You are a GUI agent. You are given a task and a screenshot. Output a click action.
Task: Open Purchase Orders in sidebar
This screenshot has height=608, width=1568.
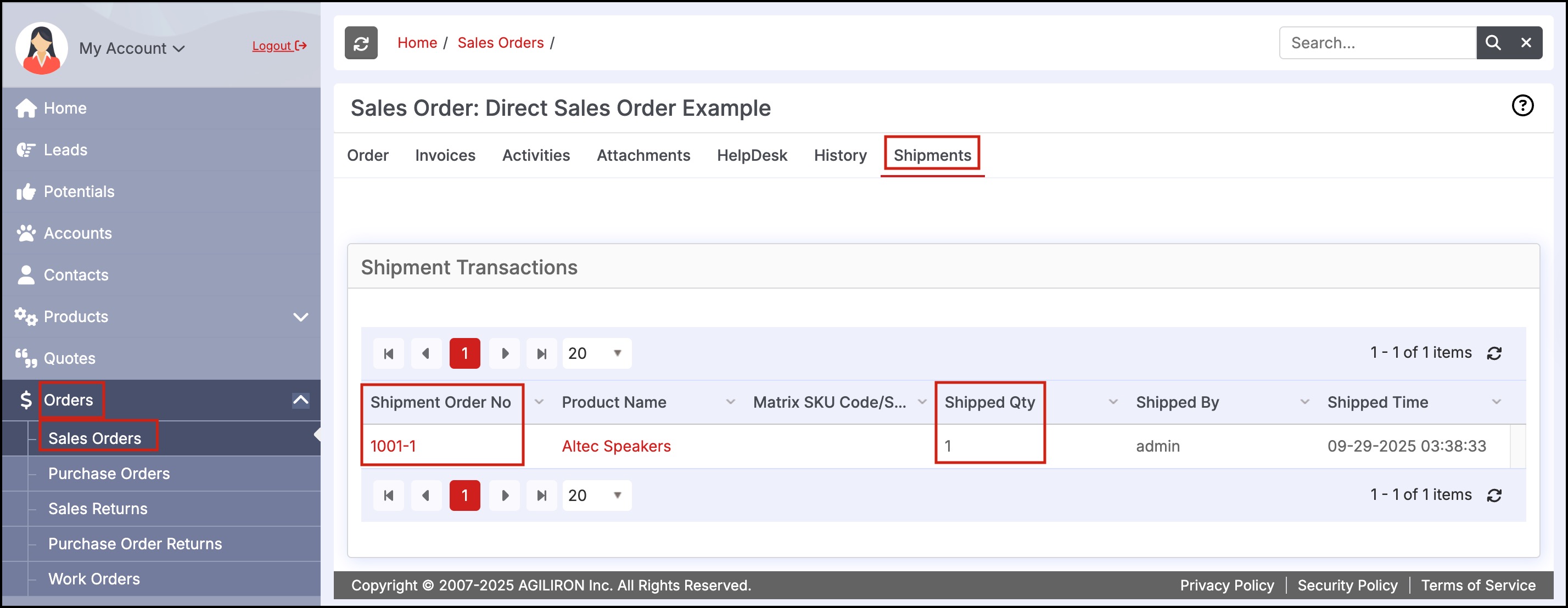click(x=109, y=474)
